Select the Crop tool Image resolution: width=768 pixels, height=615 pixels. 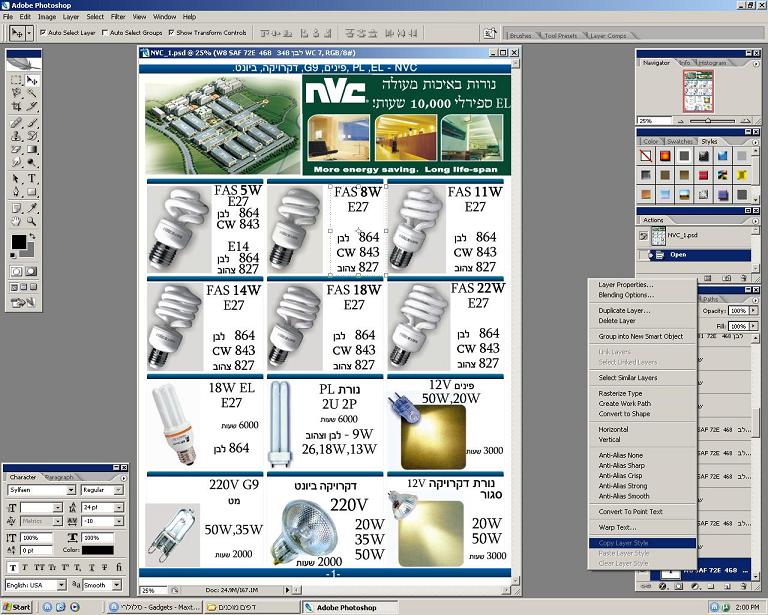coord(17,107)
